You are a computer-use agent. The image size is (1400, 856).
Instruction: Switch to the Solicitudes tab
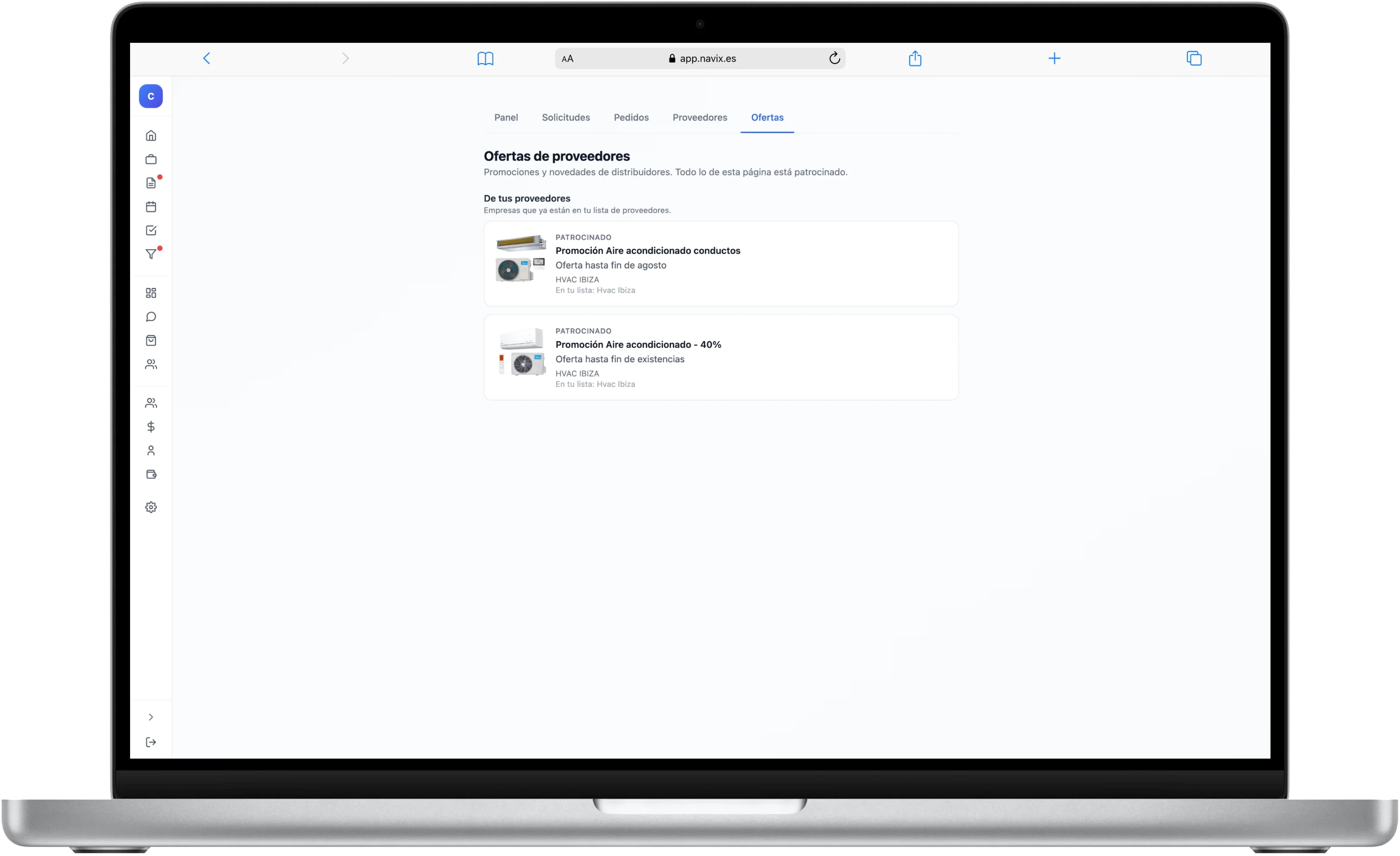(x=566, y=118)
